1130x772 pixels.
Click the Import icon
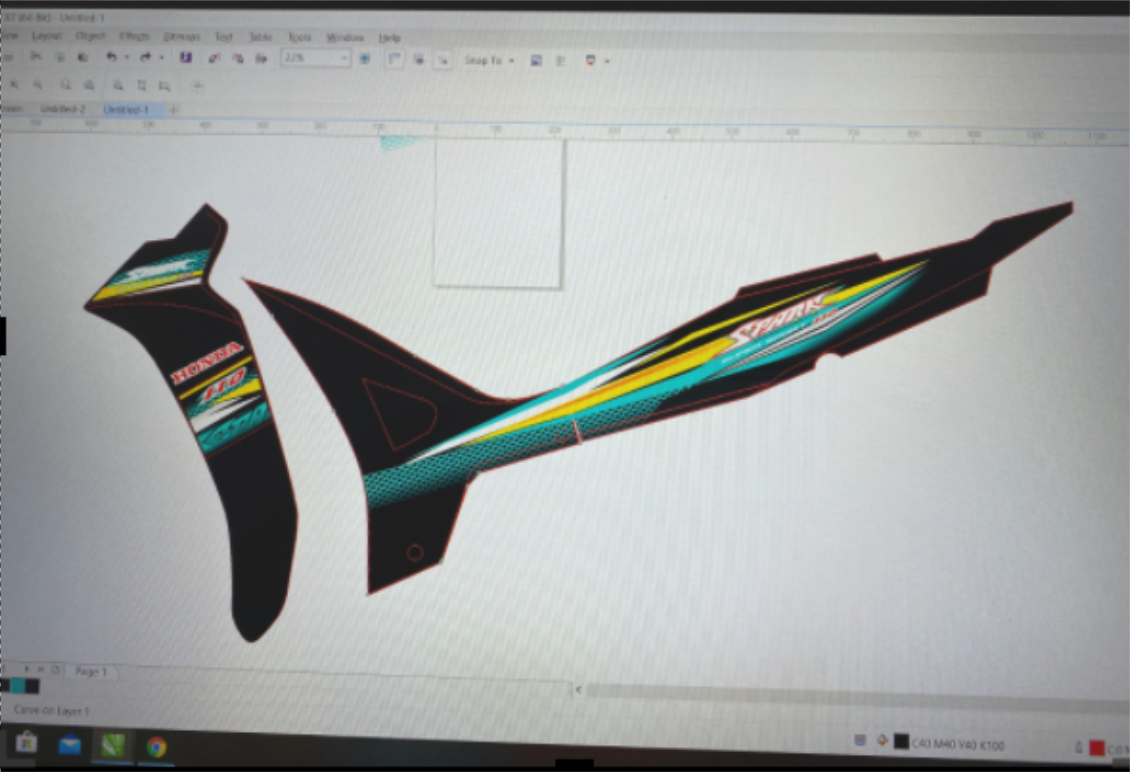pyautogui.click(x=214, y=58)
